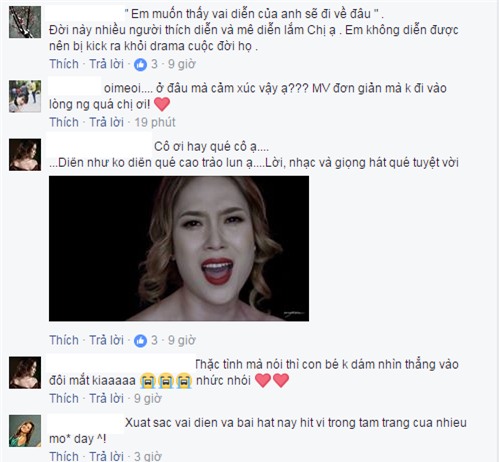Click the double red hearts after 'nhức nhói'

(272, 380)
